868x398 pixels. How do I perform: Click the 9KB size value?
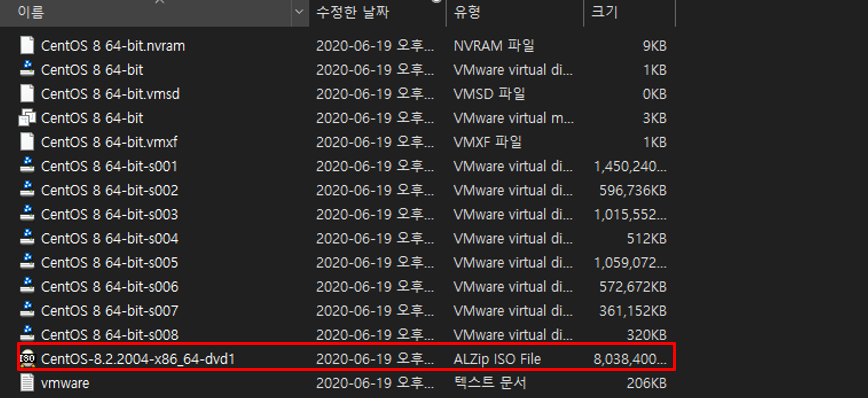tap(654, 46)
